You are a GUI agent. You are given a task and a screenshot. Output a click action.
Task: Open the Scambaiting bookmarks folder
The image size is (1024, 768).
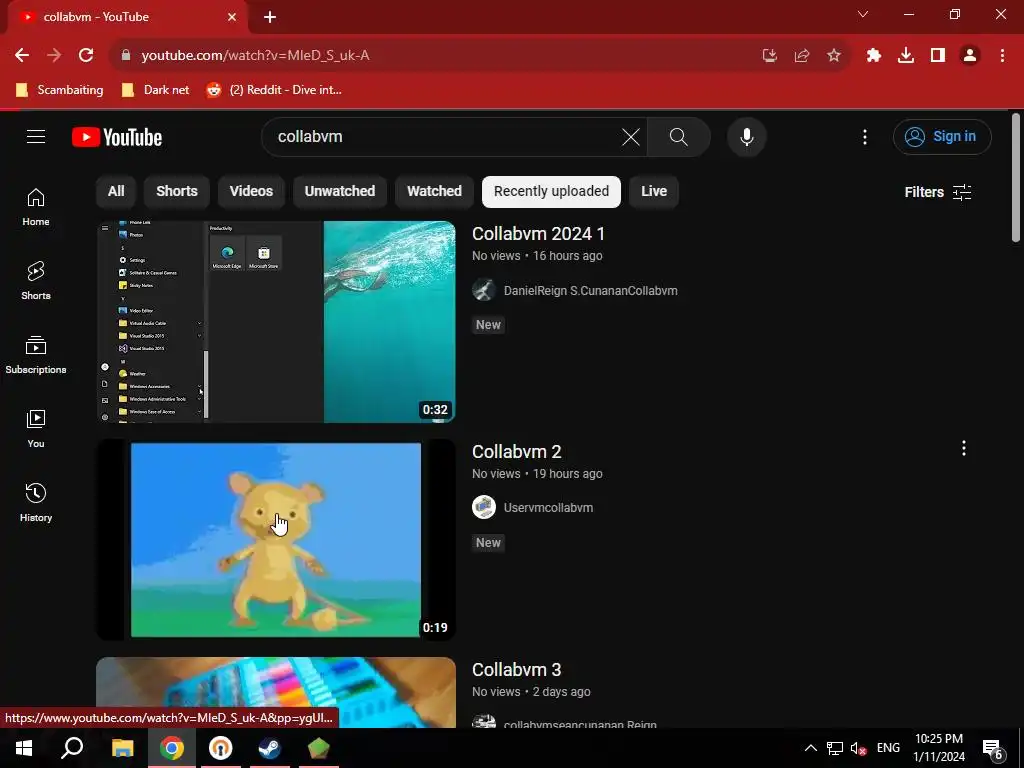pos(59,90)
